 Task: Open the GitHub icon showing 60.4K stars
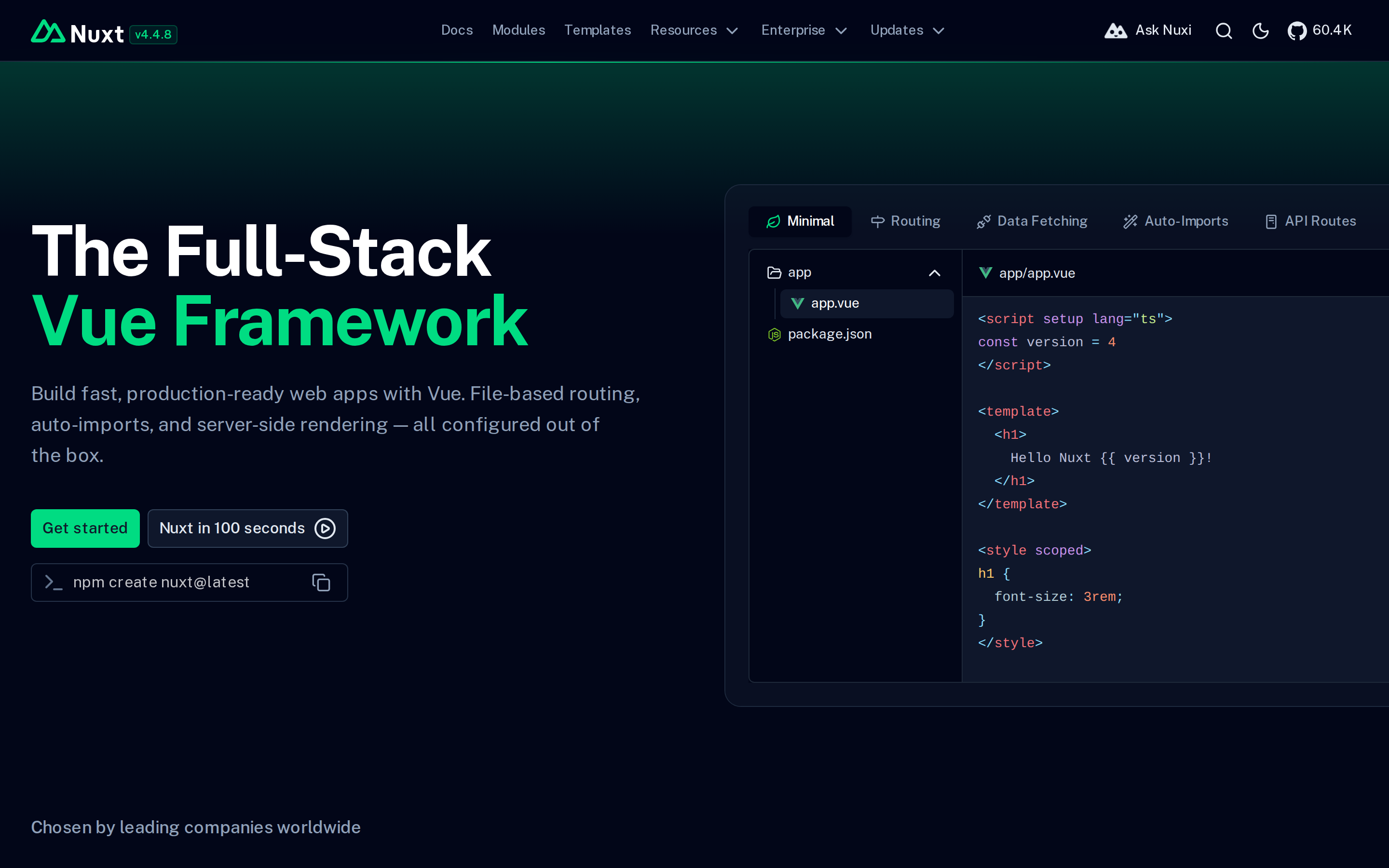(x=1296, y=30)
